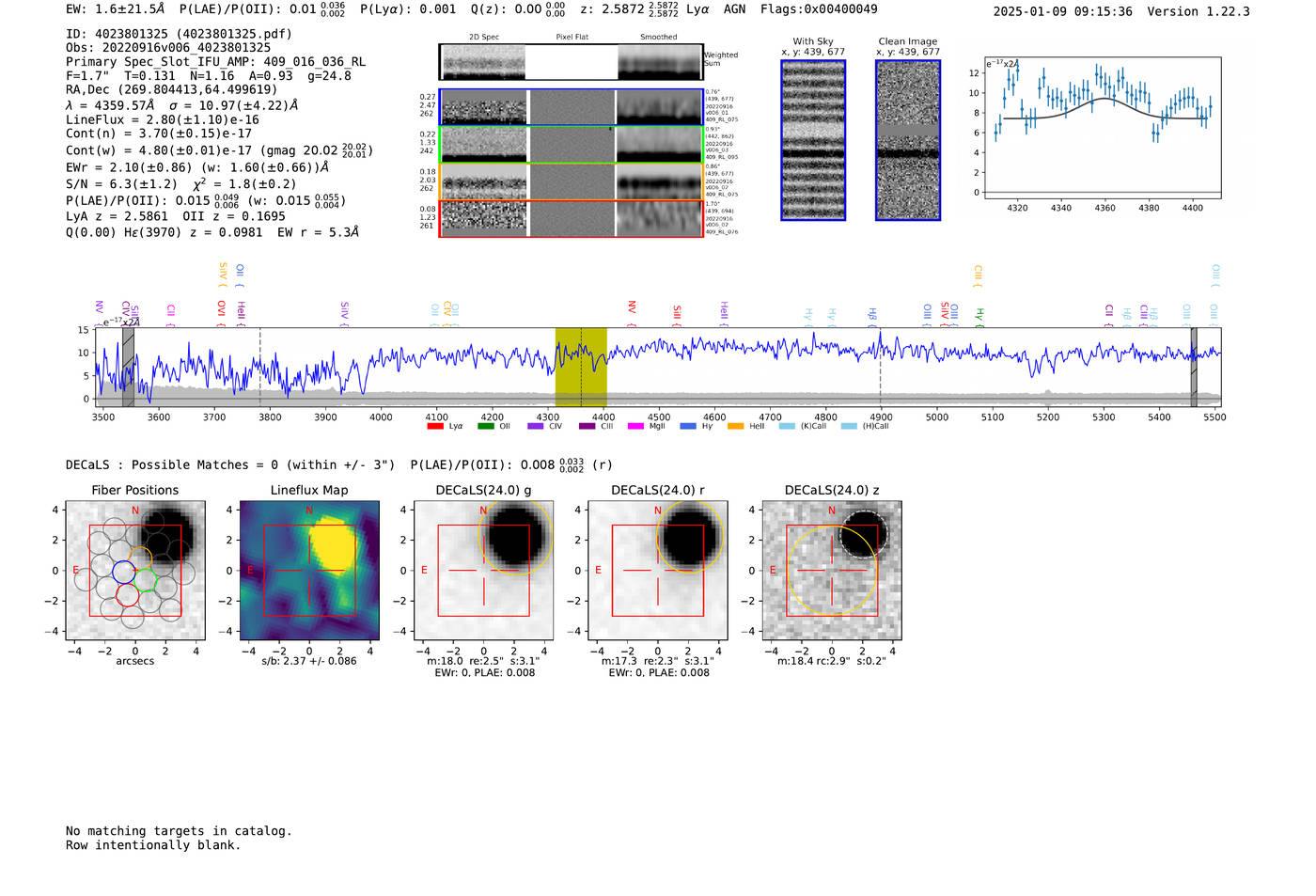Click the (H)CaII legend entry
The width and height of the screenshot is (1316, 896).
point(865,427)
